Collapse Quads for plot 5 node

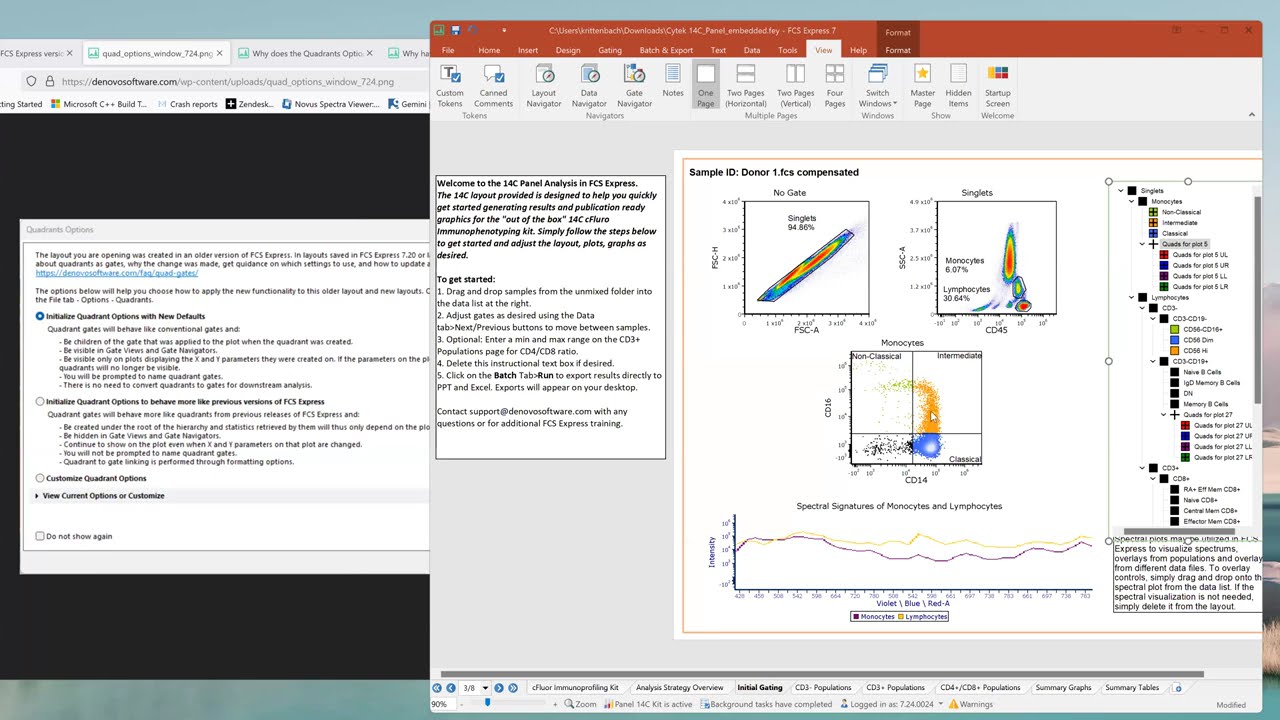click(1142, 244)
